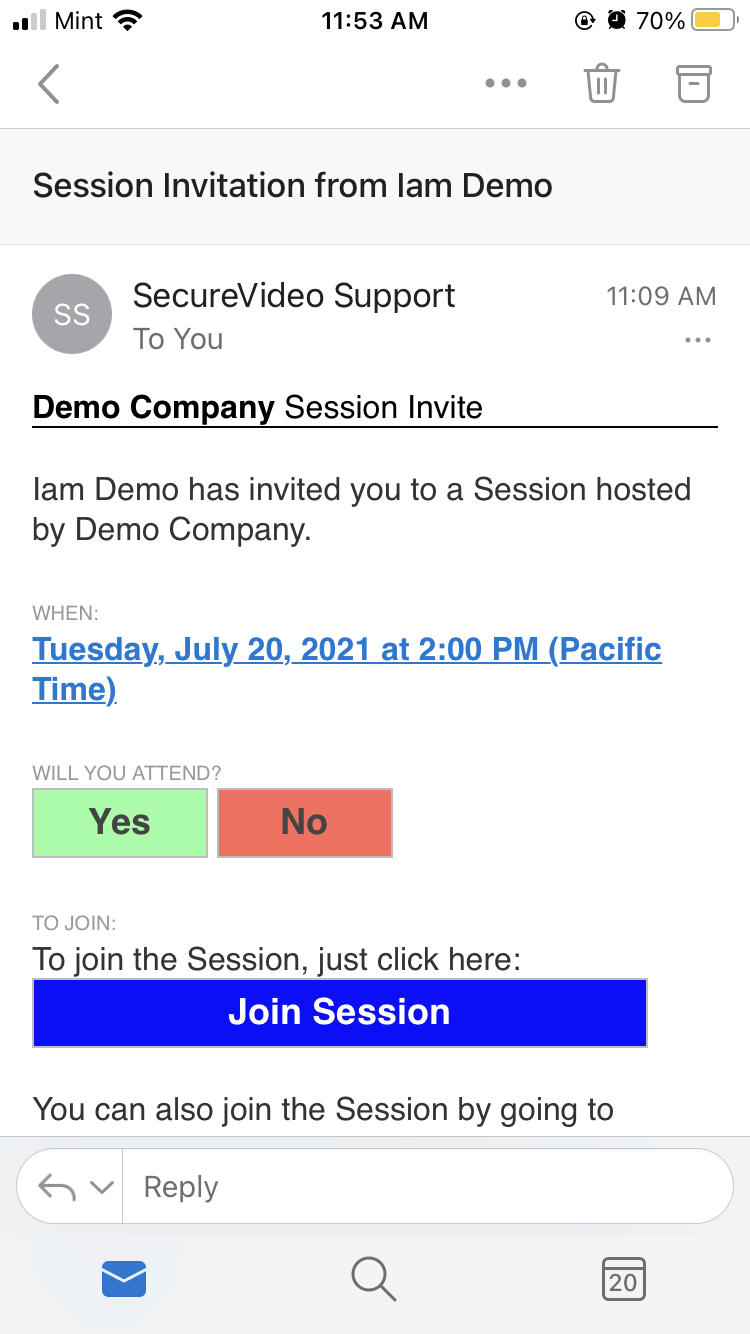Archive the message using the archive icon
Image resolution: width=750 pixels, height=1334 pixels.
[x=693, y=84]
